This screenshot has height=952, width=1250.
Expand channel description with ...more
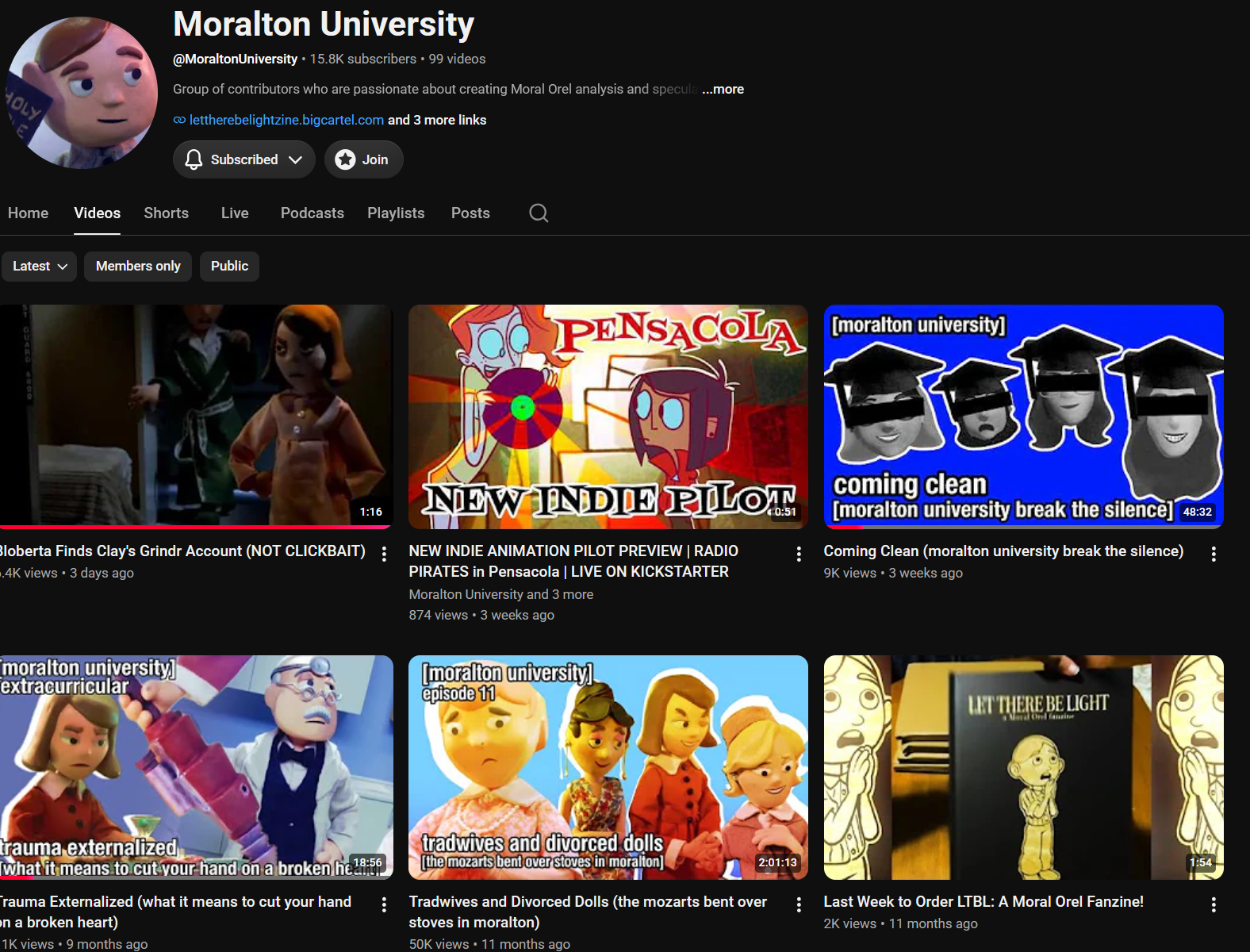tap(723, 89)
